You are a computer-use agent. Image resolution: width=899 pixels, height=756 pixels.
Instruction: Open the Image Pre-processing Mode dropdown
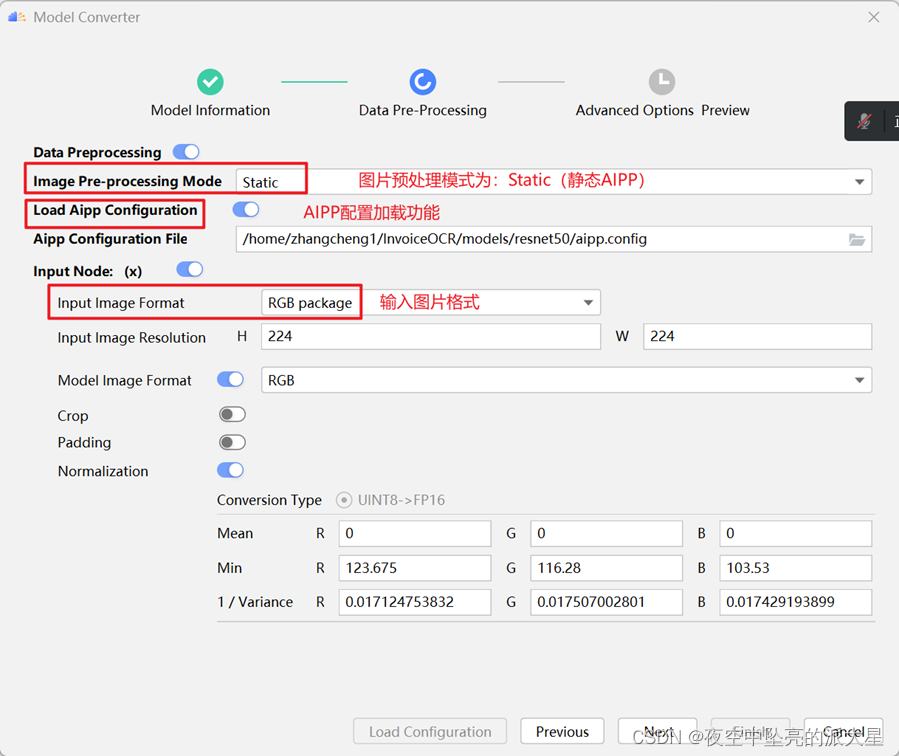[x=554, y=182]
